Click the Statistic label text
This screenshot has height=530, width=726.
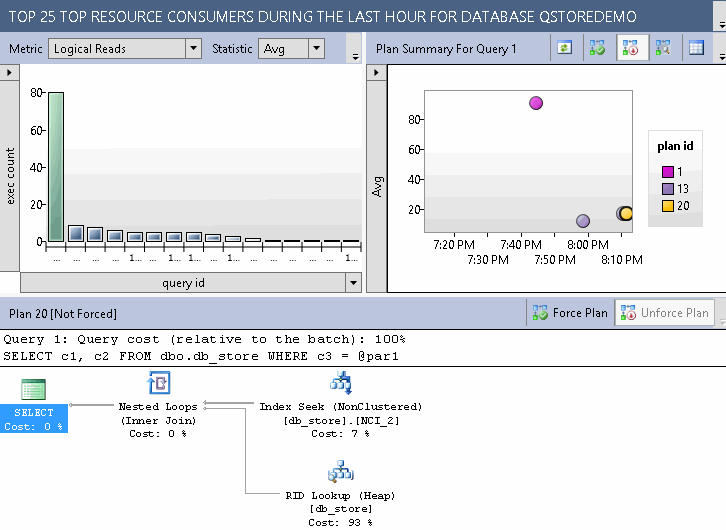click(x=232, y=49)
